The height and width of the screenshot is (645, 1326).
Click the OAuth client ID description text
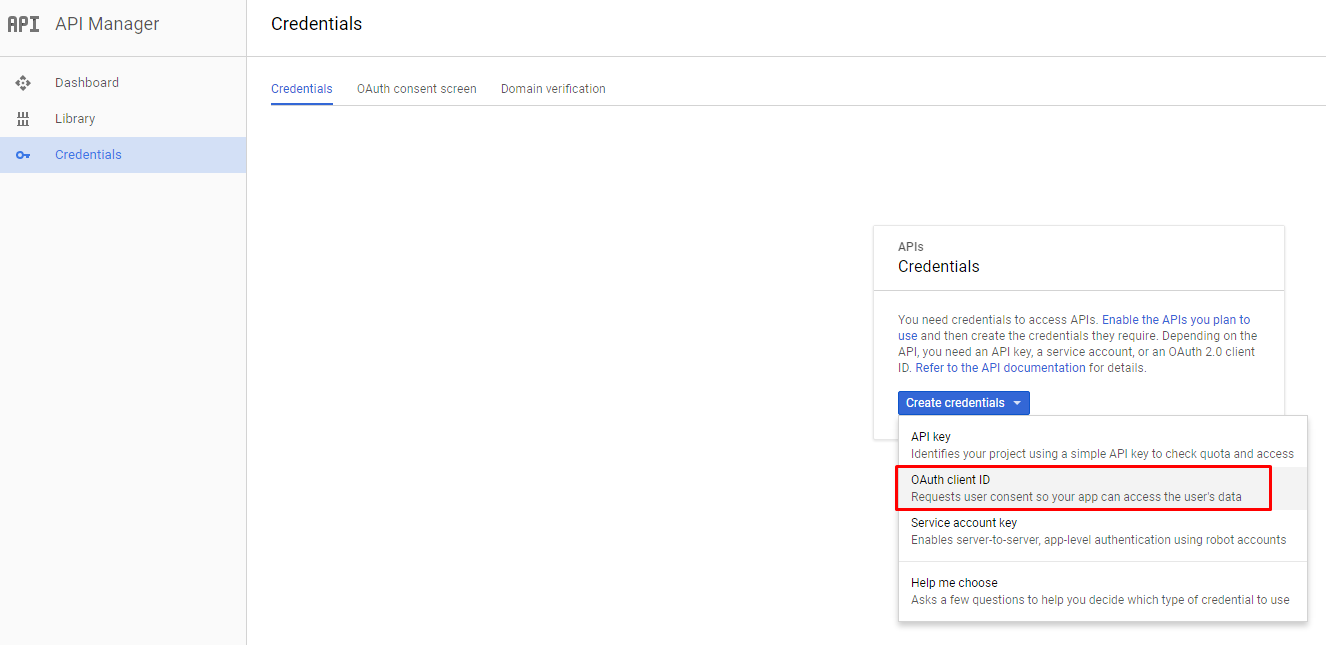coord(1076,497)
